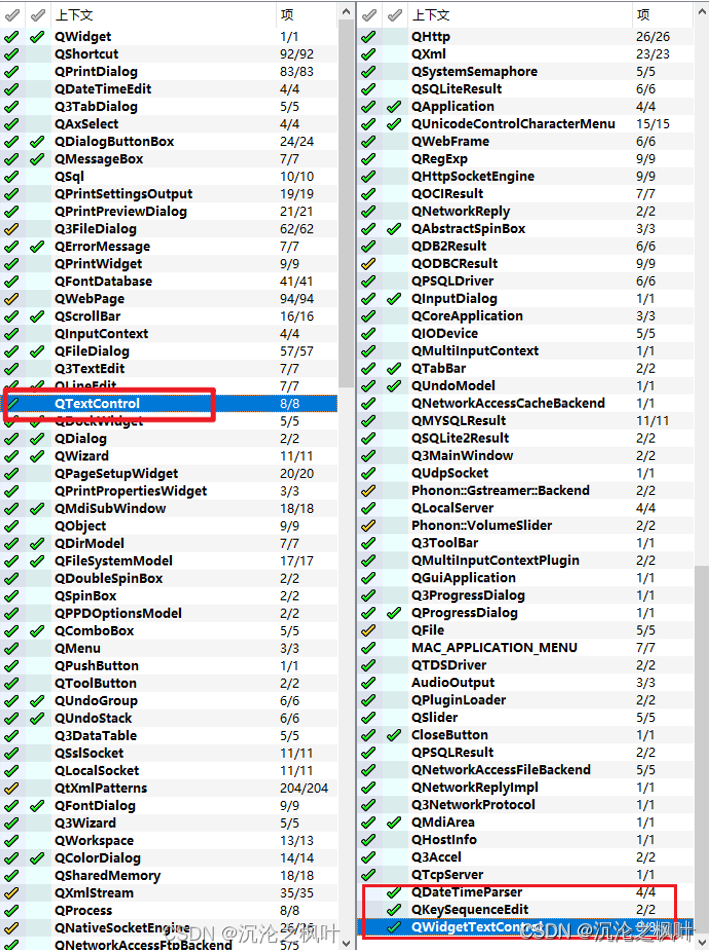This screenshot has height=950, width=709.
Task: Click the green checkmark next to QRegExp
Action: pos(368,159)
